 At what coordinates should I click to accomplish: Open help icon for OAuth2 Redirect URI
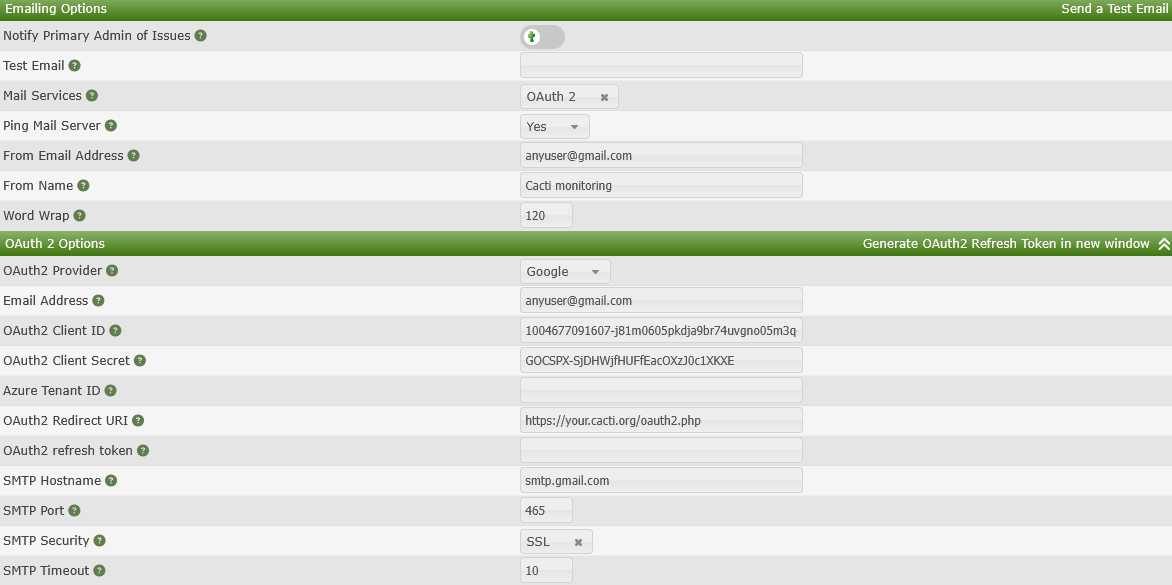(138, 421)
